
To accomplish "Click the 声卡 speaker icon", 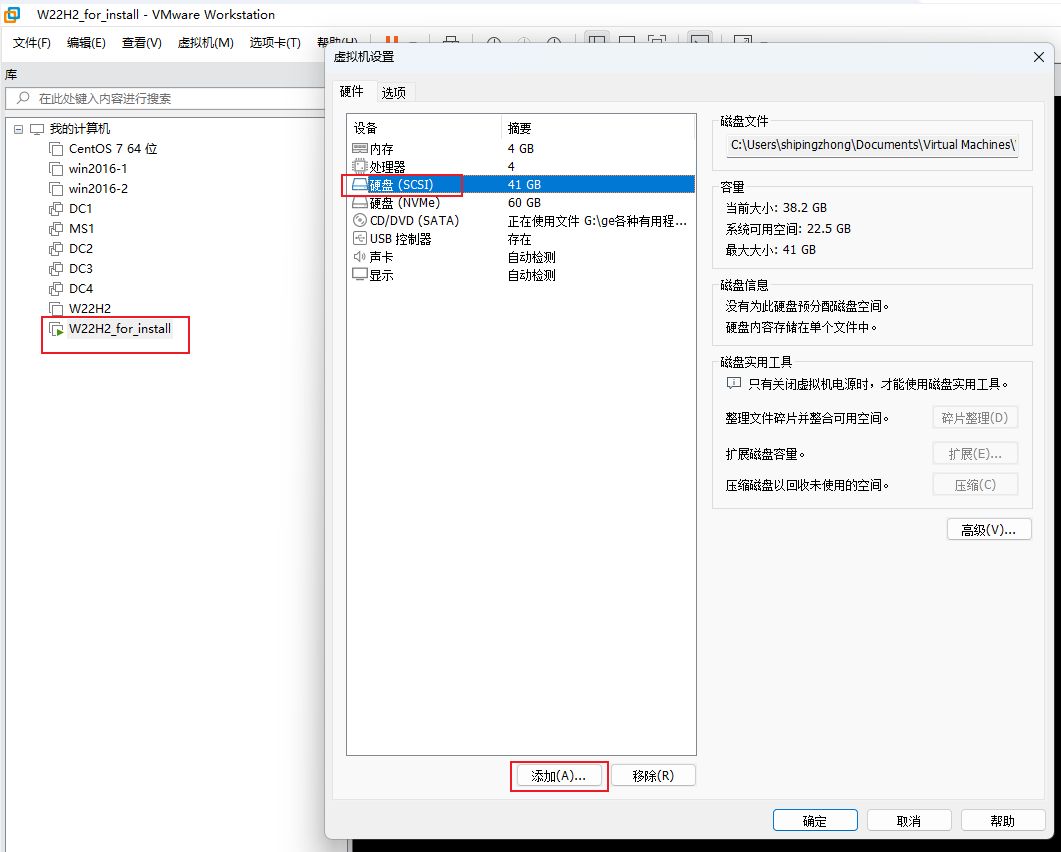I will (360, 257).
